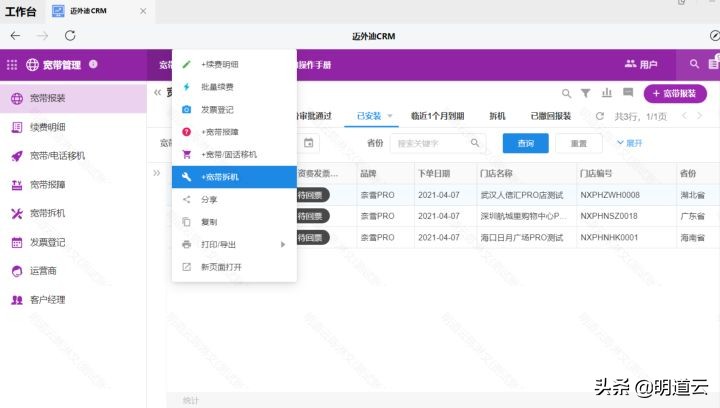720x408 pixels.
Task: Click the search icon in view toolbar
Action: (566, 94)
